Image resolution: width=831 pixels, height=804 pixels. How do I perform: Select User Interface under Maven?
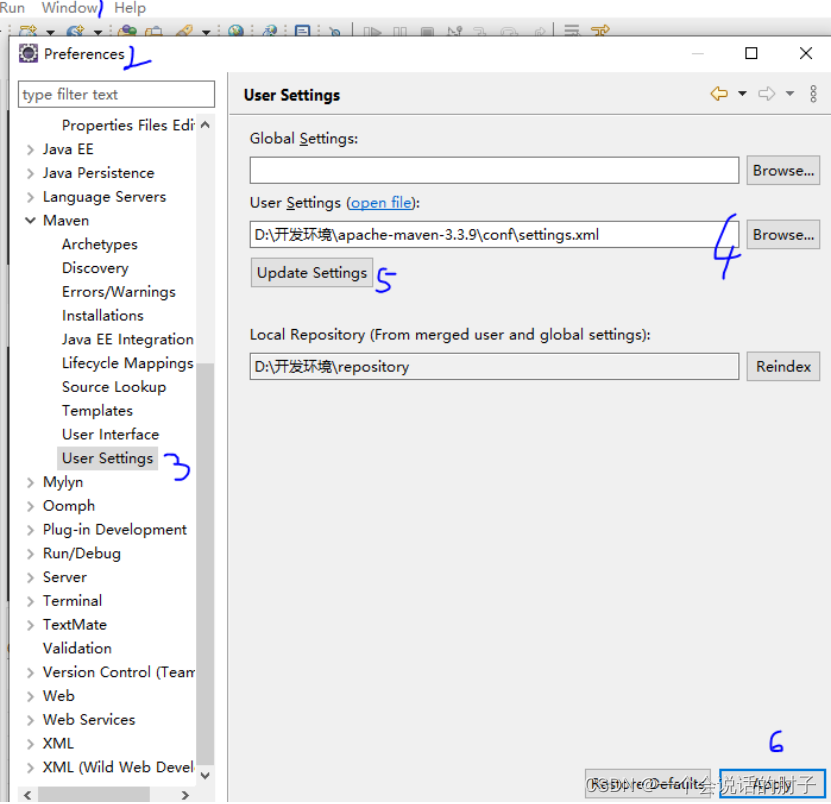[x=110, y=435]
